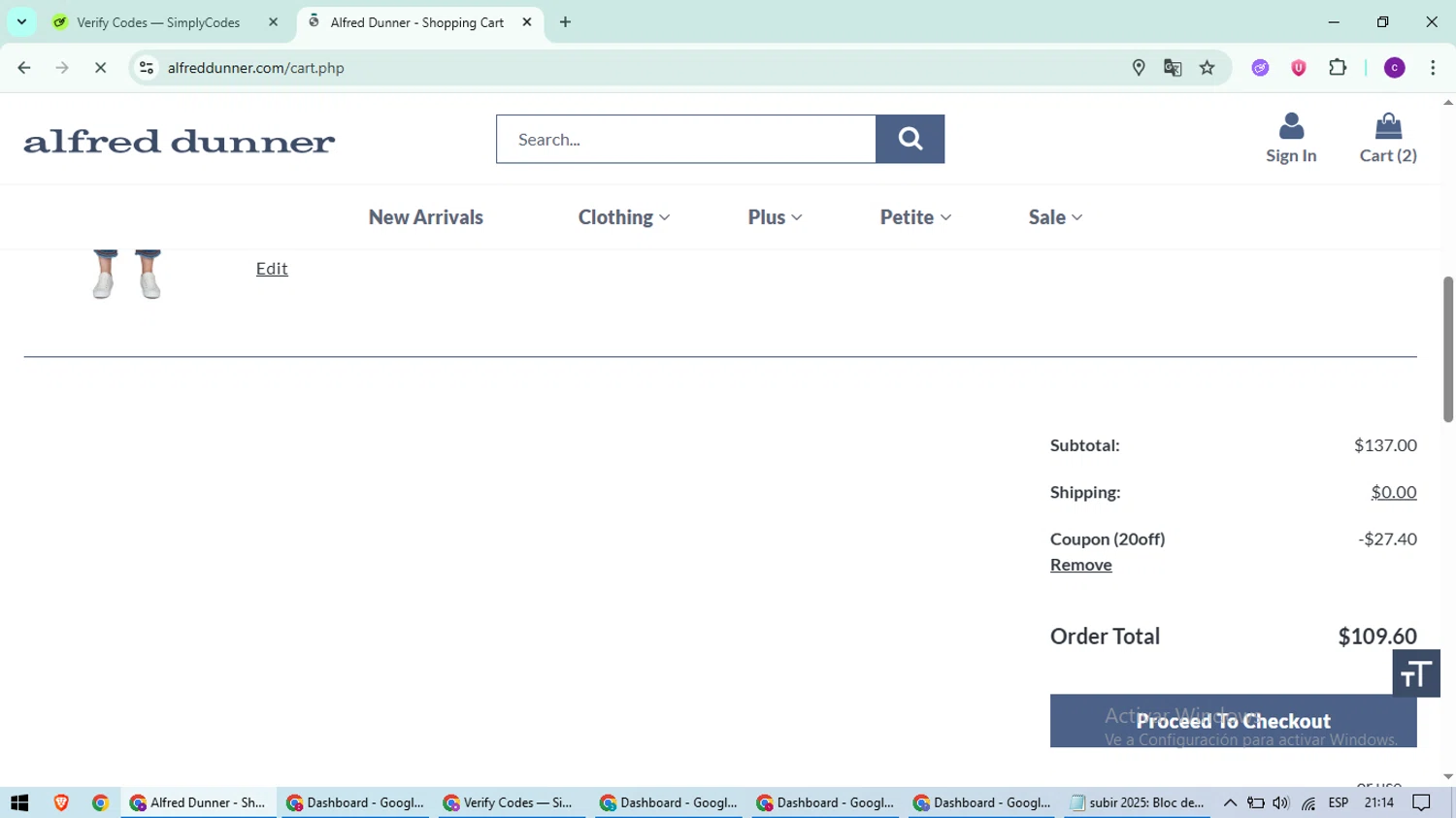Open the tab search dropdown arrow
Image resolution: width=1456 pixels, height=818 pixels.
coord(21,21)
